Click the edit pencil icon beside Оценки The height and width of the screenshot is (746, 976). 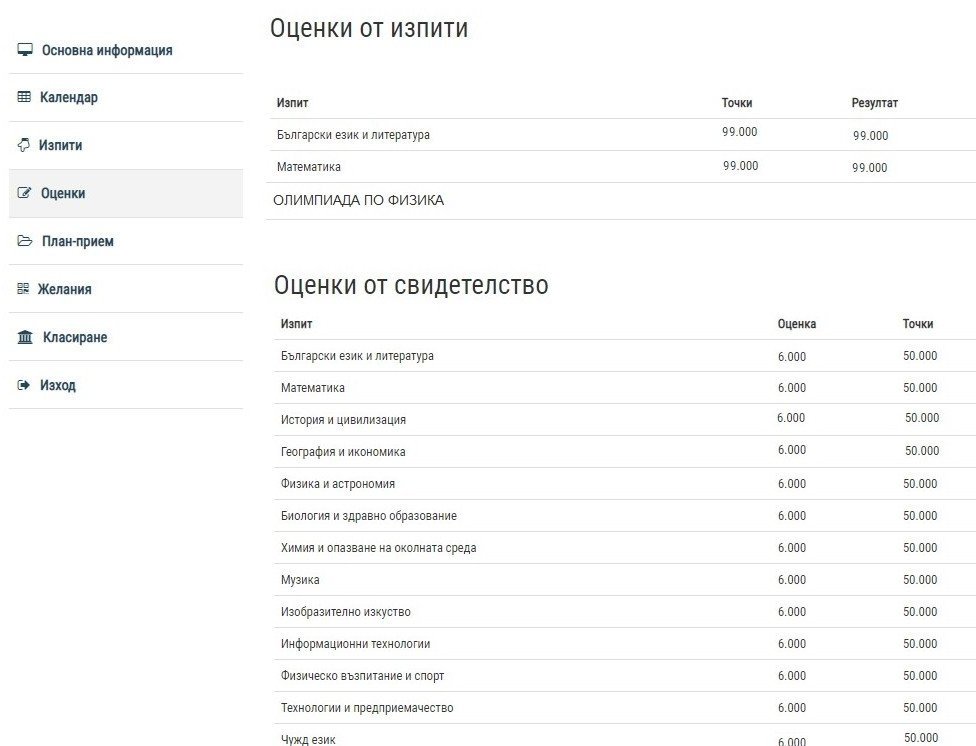(25, 193)
